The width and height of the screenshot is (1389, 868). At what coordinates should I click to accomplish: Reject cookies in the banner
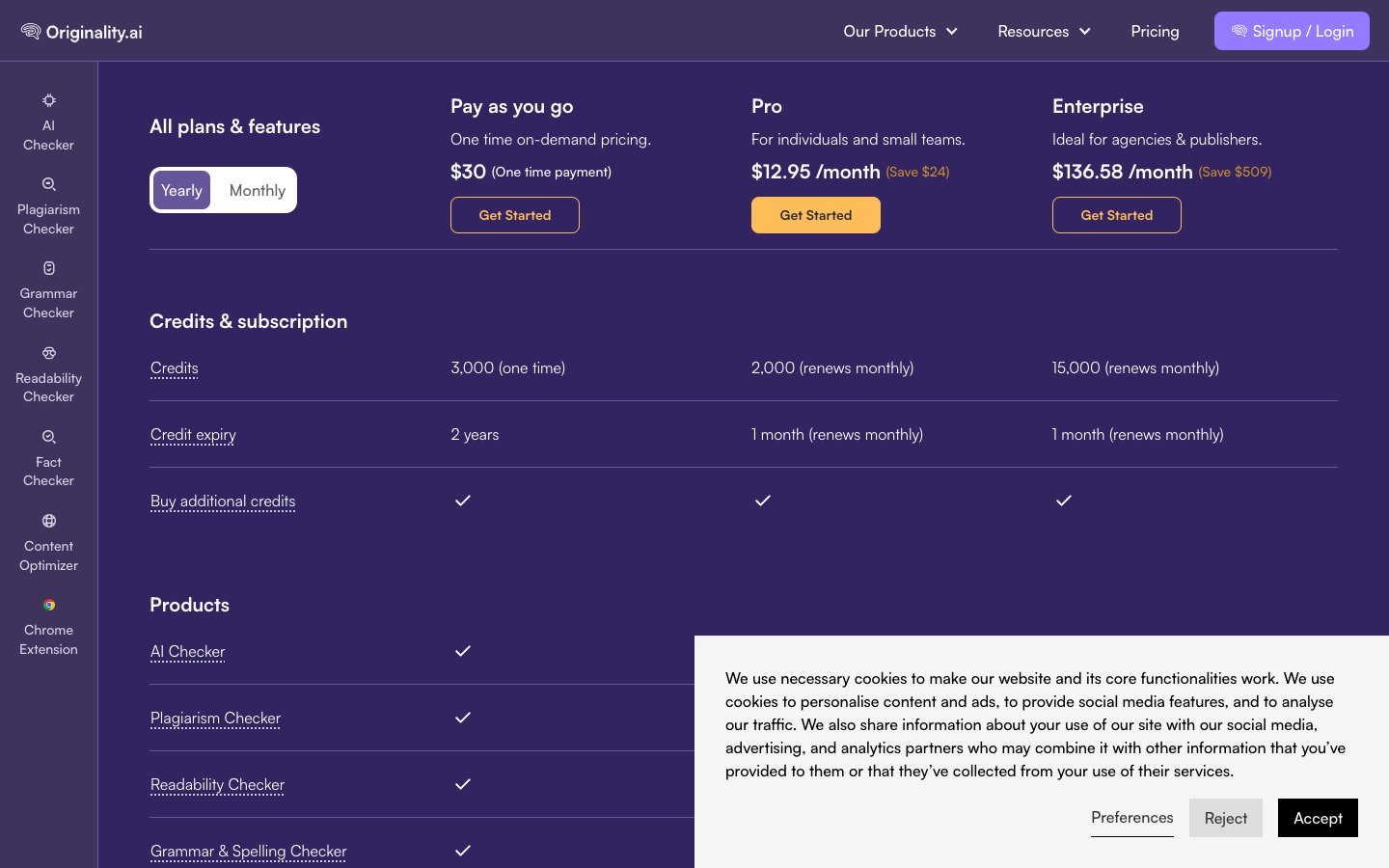(x=1225, y=818)
